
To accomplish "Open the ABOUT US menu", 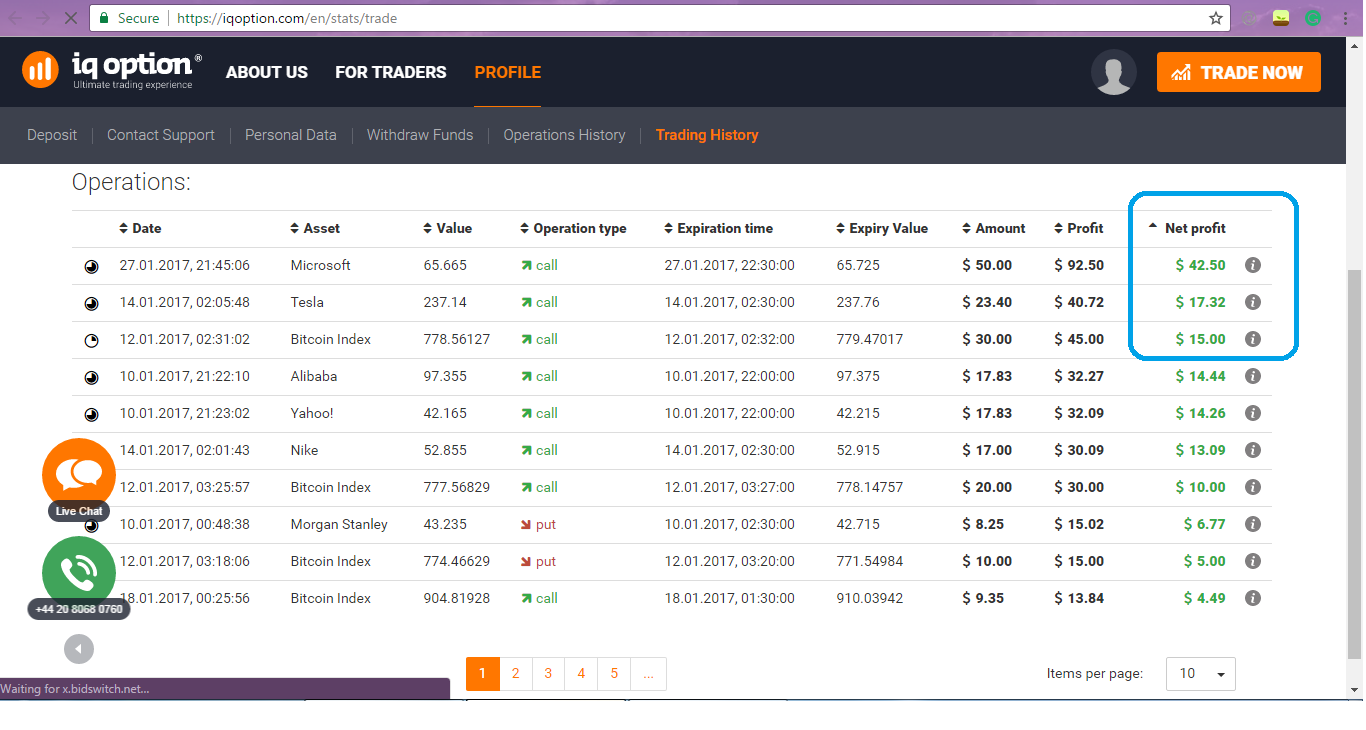I will 267,72.
